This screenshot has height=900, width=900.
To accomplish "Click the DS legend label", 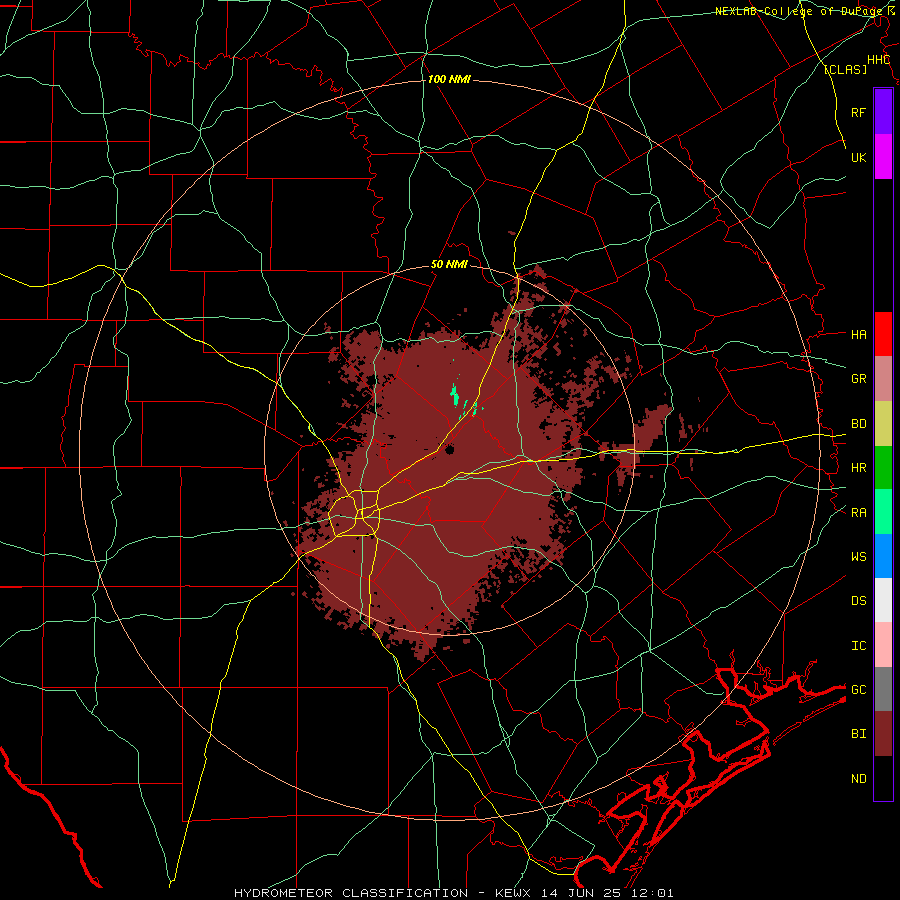I will click(x=858, y=601).
